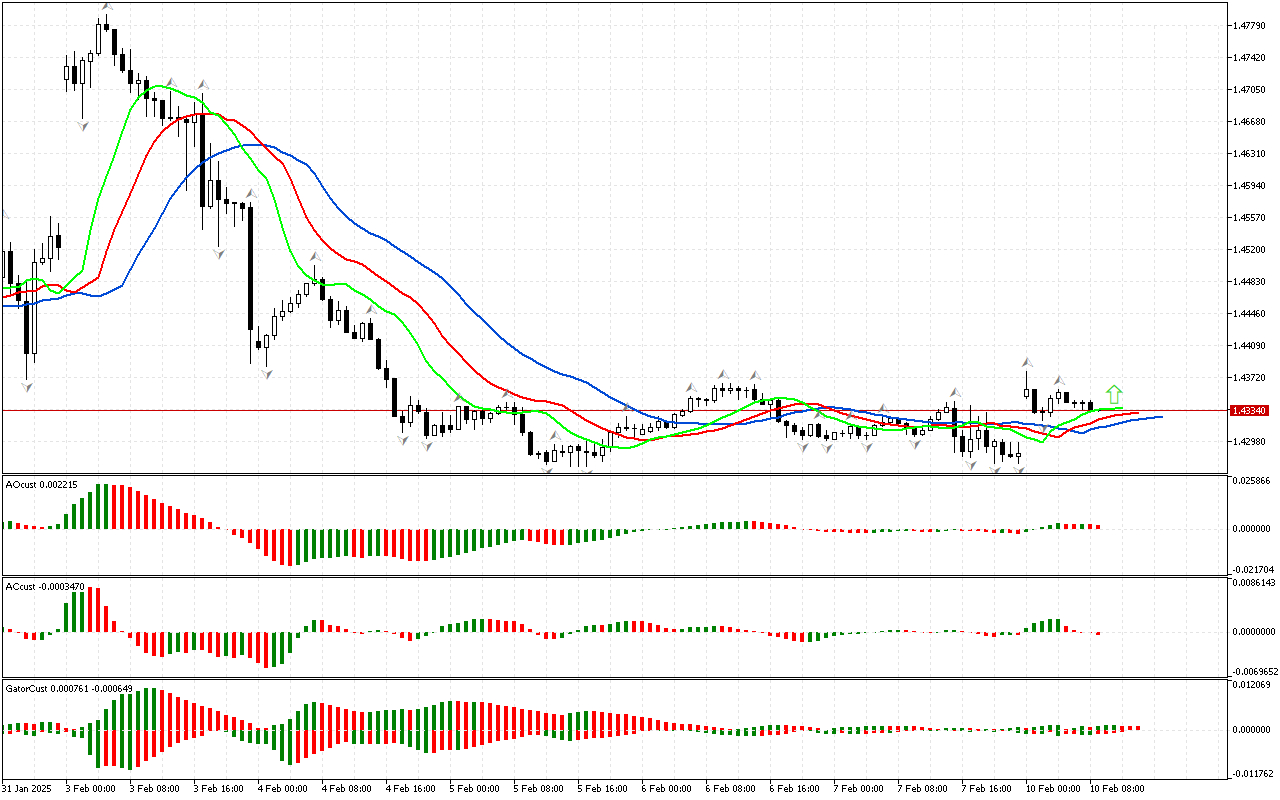1280x800 pixels.
Task: Click the 4 Feb 16:00 time label
Action: [x=410, y=789]
